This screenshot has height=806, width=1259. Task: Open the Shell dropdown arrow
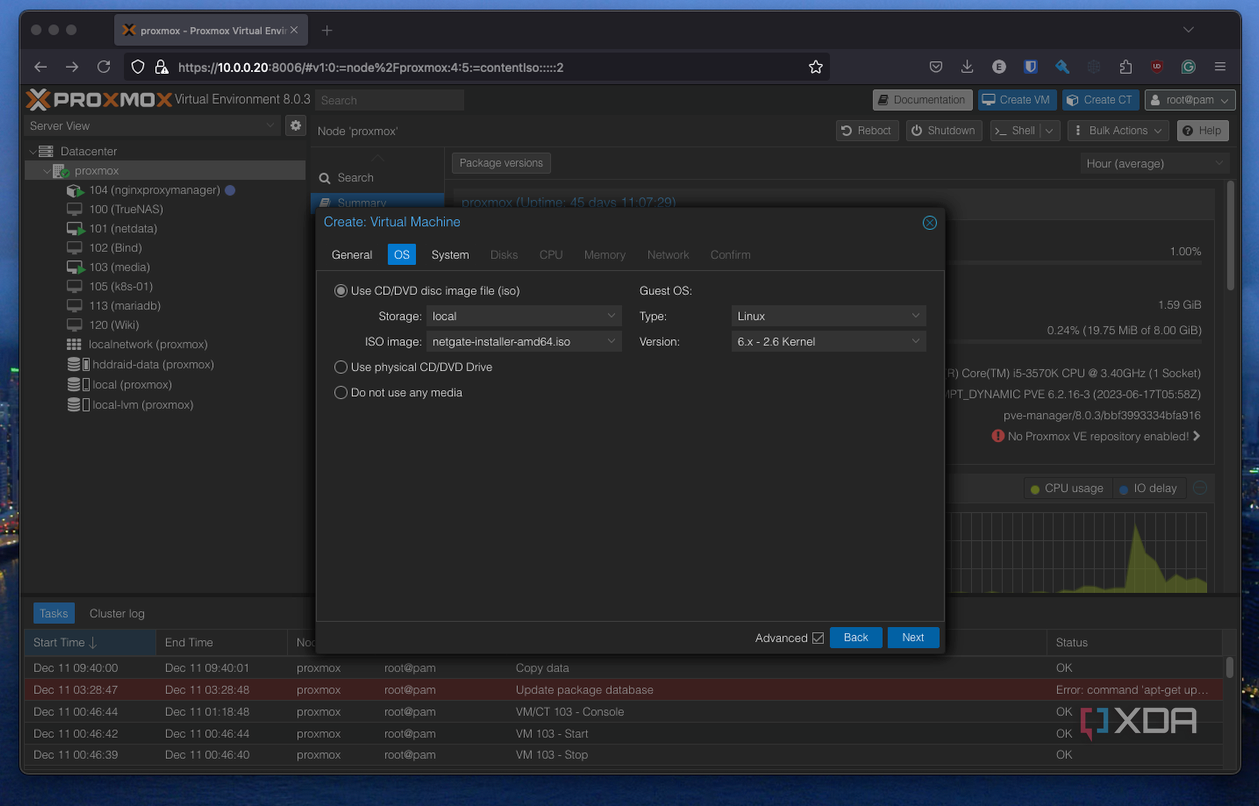click(1049, 130)
